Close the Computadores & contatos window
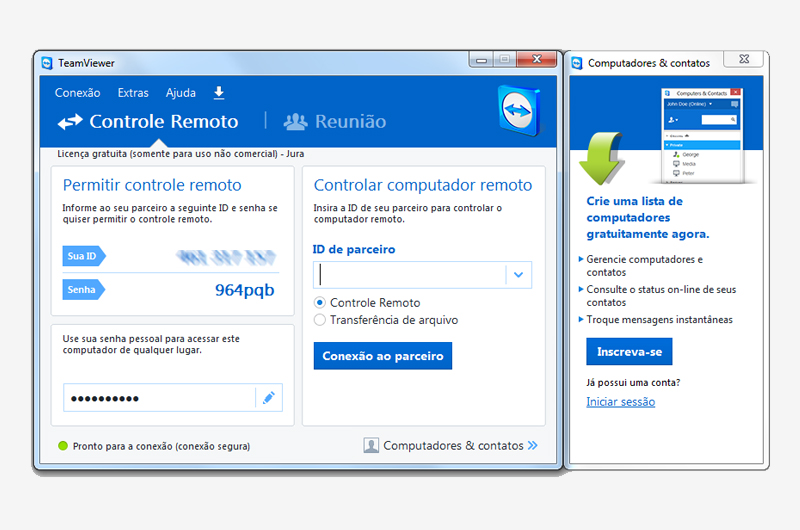 (x=744, y=59)
